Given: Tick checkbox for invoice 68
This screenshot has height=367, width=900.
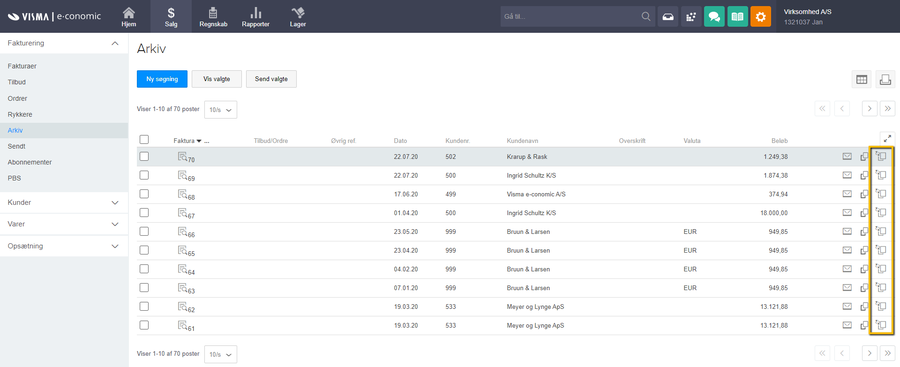Looking at the screenshot, I should click(x=144, y=194).
